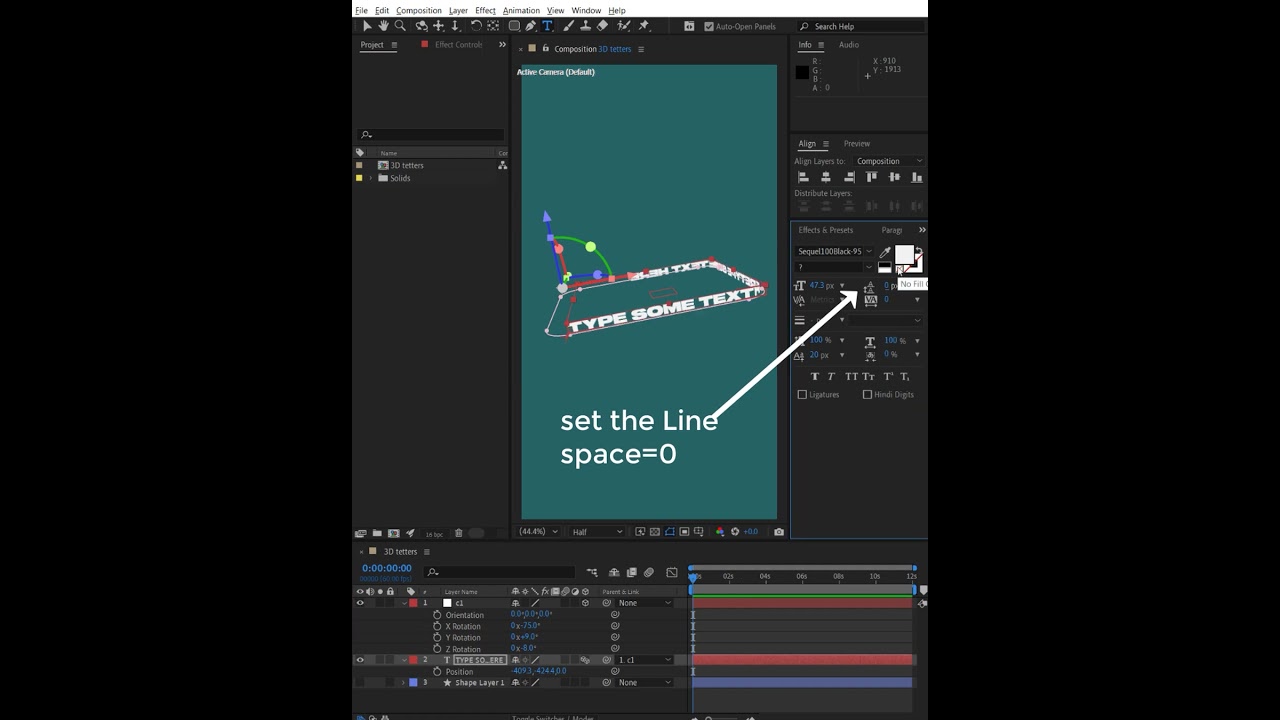Toggle X Rotation stopwatch
The height and width of the screenshot is (720, 1280).
point(437,626)
